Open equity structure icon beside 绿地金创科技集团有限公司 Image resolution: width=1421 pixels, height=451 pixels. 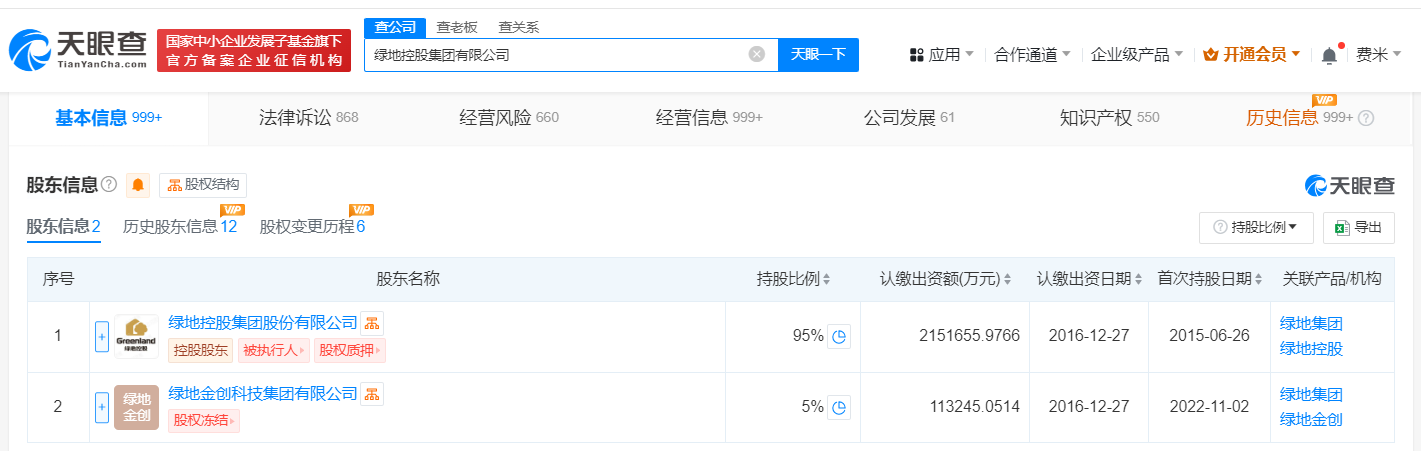click(x=372, y=393)
